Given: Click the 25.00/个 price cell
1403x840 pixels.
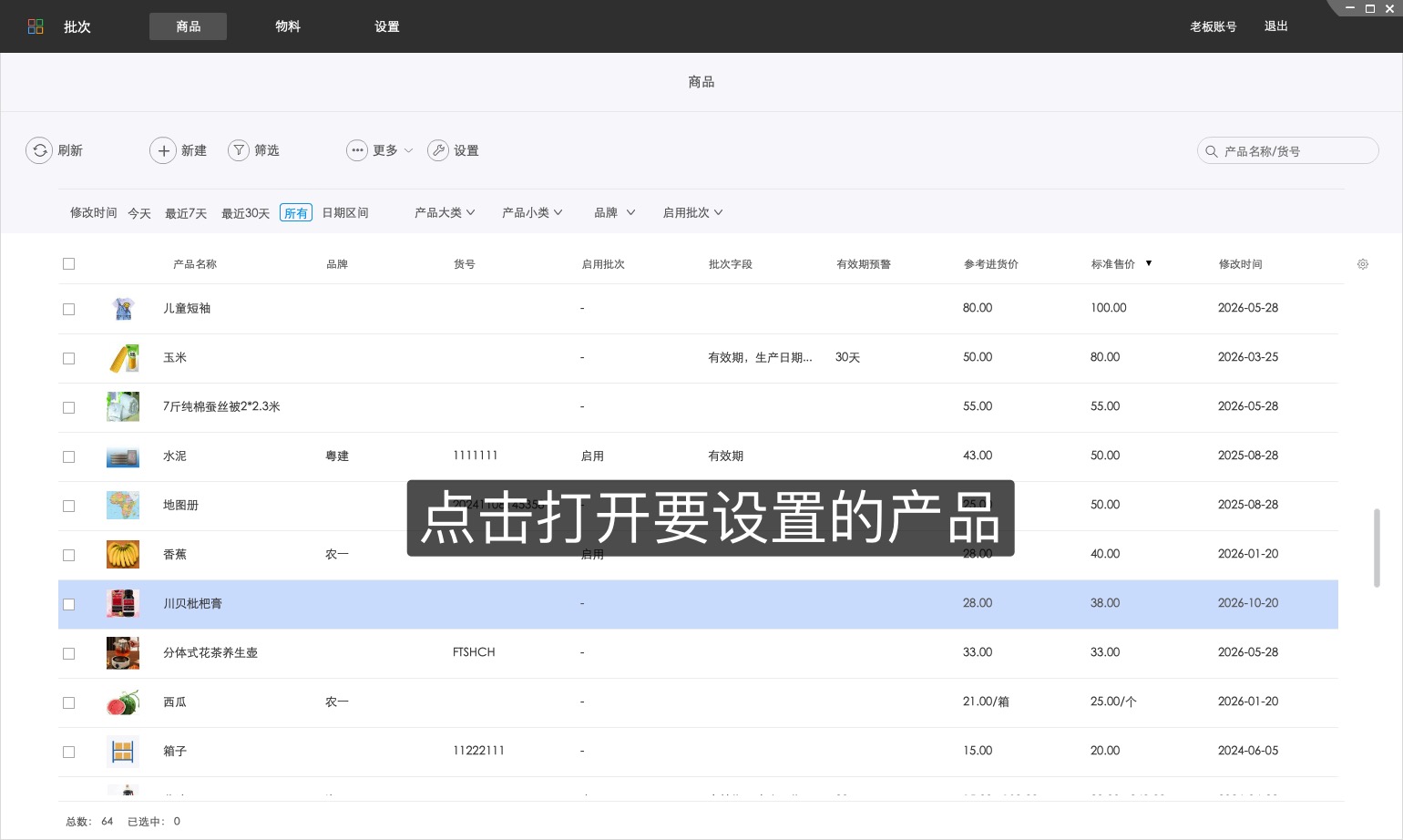Looking at the screenshot, I should pos(1113,702).
